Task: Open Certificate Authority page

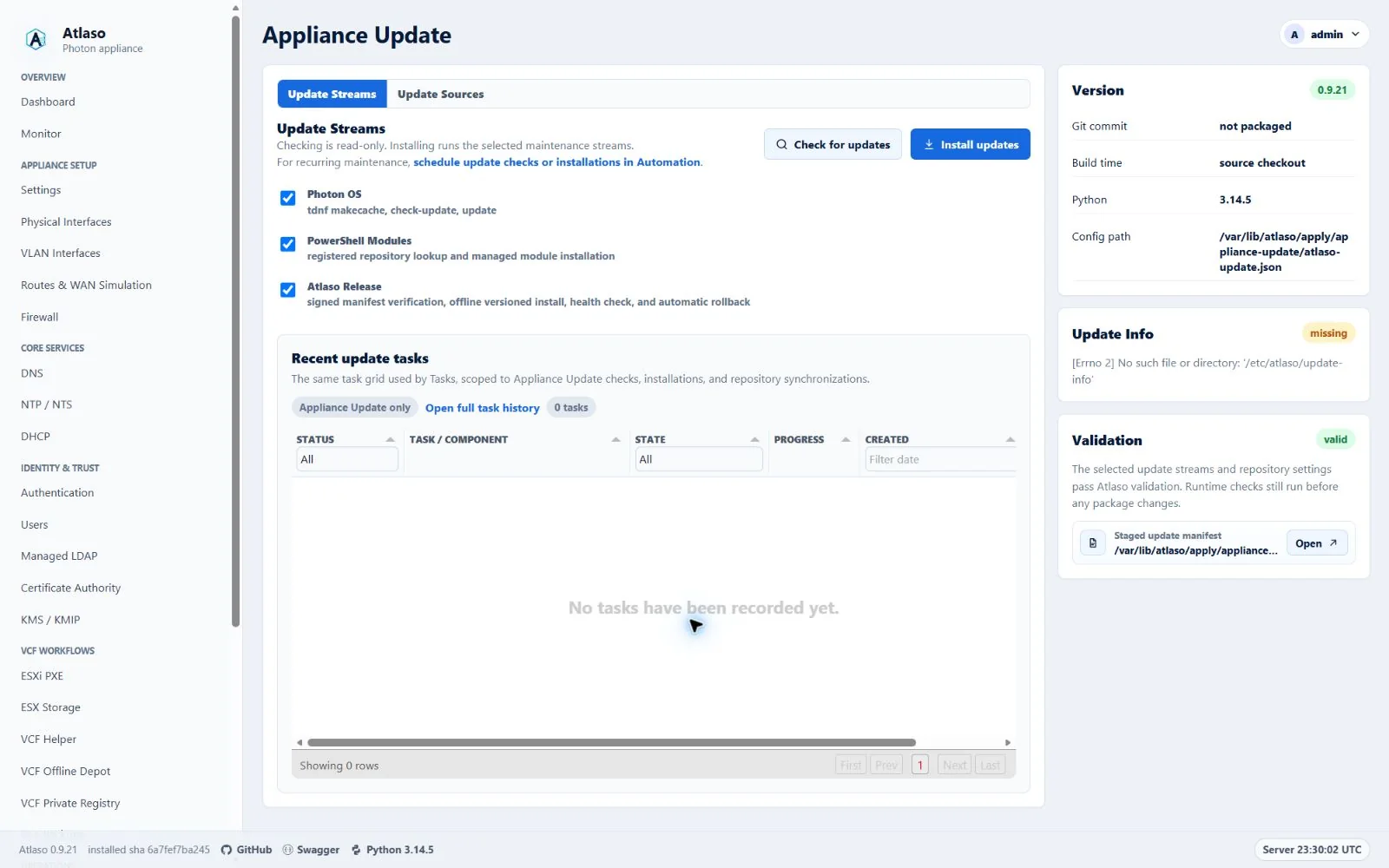Action: click(x=70, y=589)
